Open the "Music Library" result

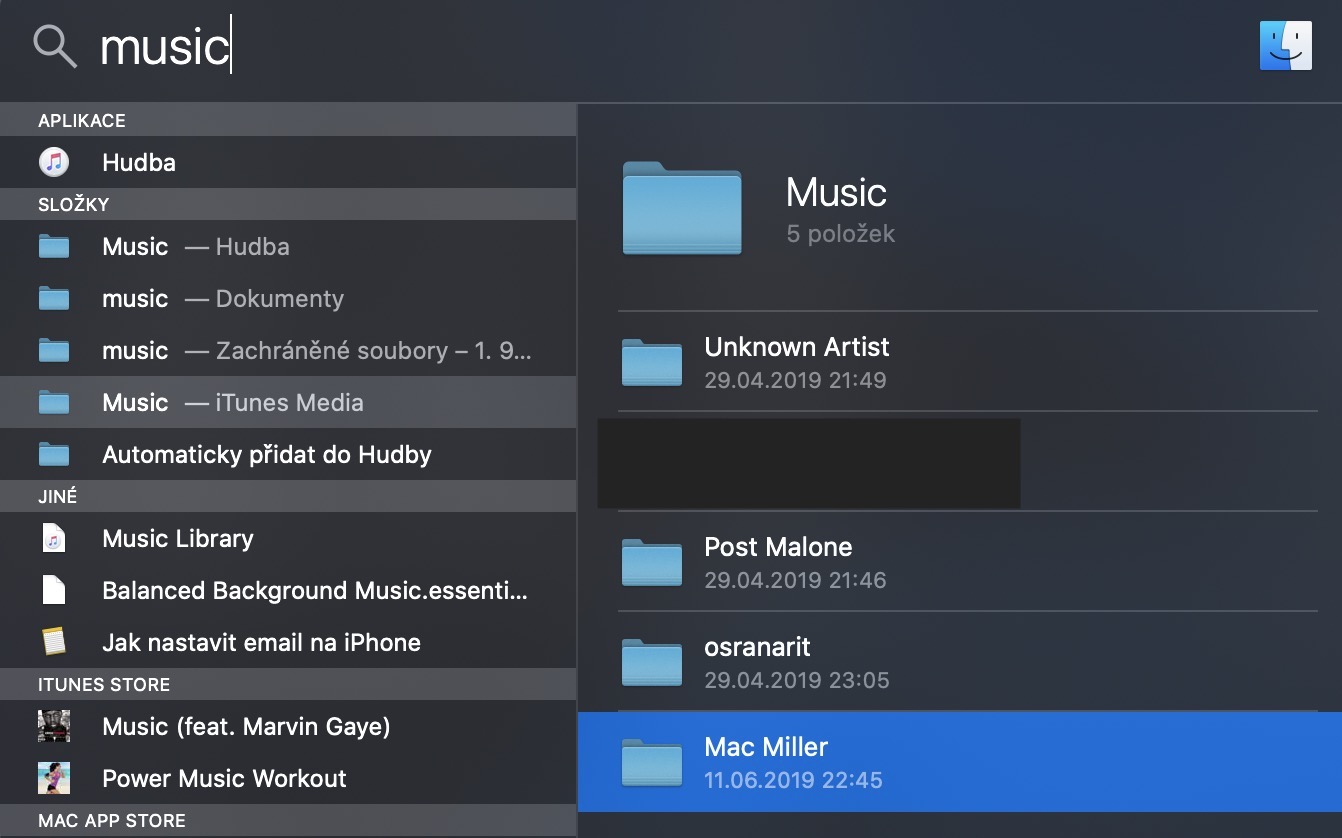pyautogui.click(x=288, y=538)
